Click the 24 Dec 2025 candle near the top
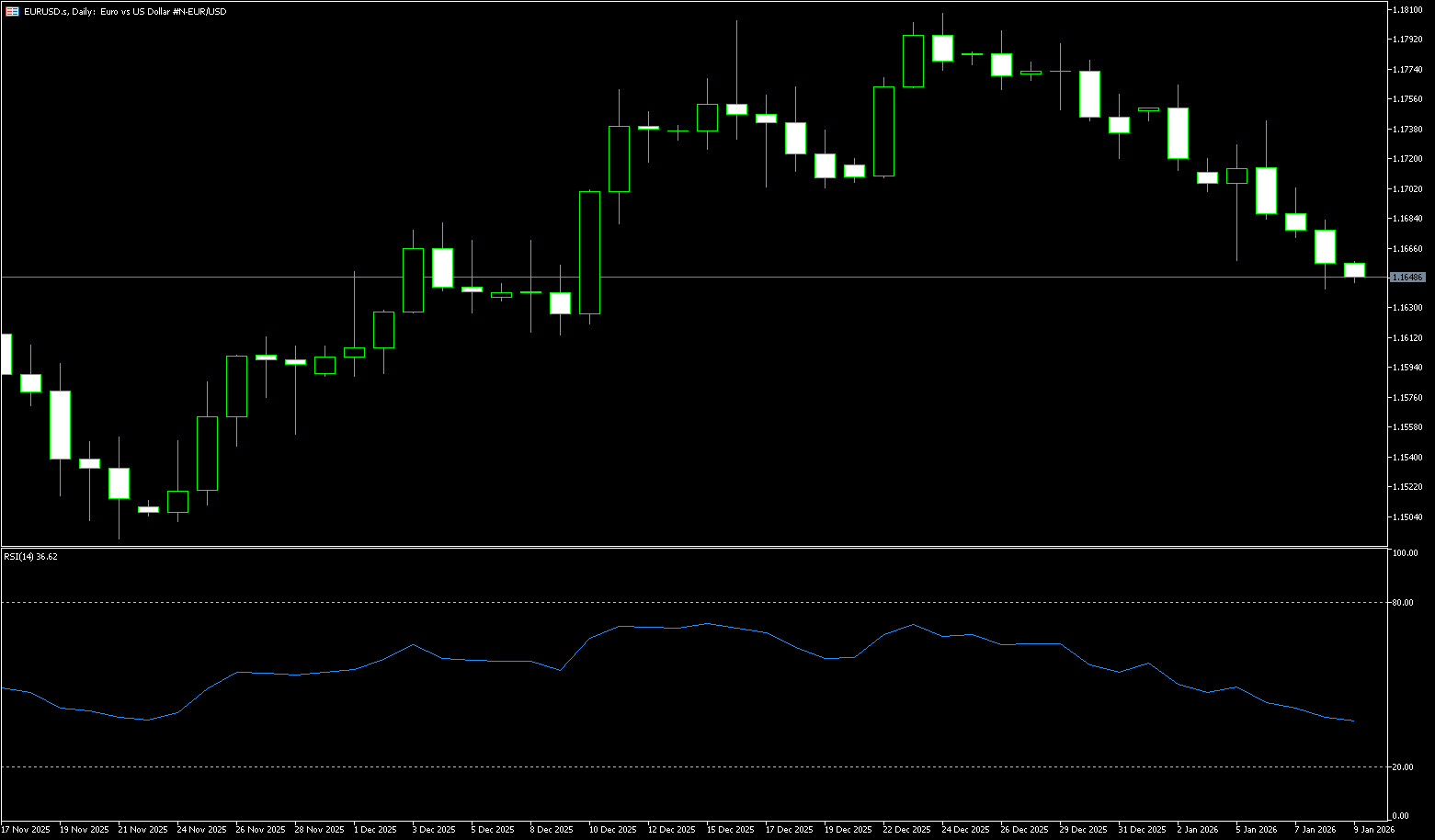This screenshot has width=1435, height=840. [942, 48]
